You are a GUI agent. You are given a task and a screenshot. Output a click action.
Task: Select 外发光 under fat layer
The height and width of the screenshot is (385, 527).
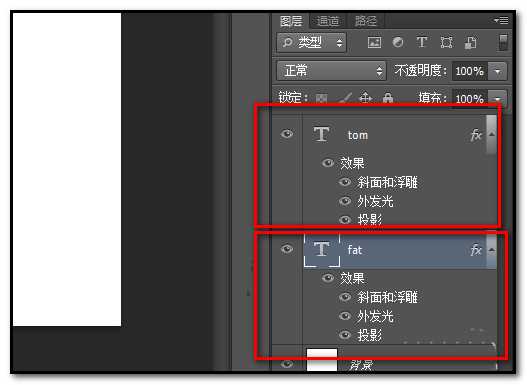click(x=375, y=316)
